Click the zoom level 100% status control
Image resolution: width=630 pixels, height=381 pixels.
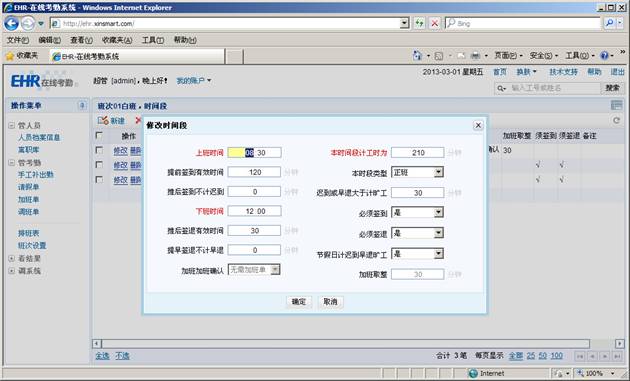pyautogui.click(x=596, y=373)
